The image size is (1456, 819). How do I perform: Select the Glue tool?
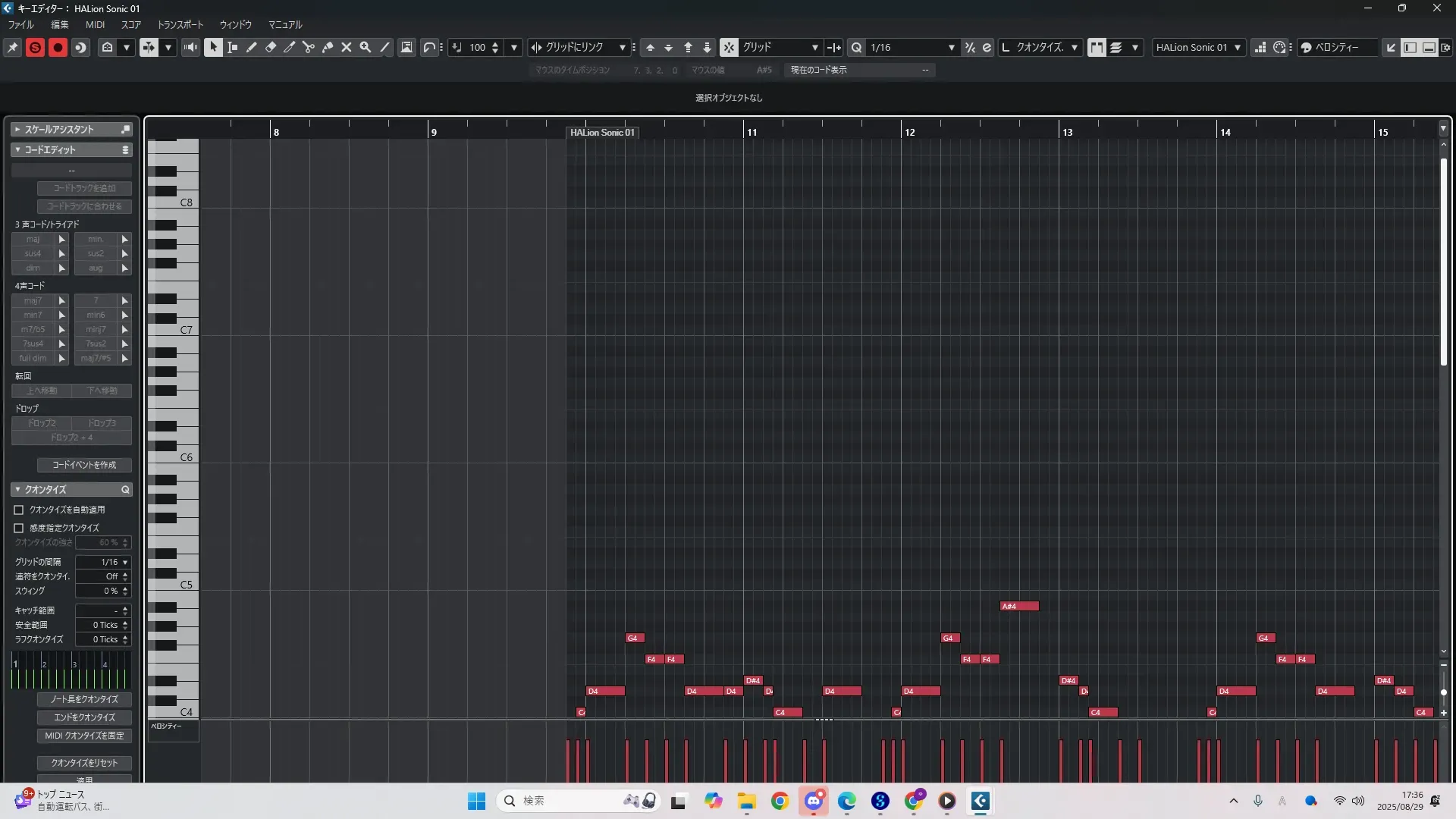click(x=328, y=47)
